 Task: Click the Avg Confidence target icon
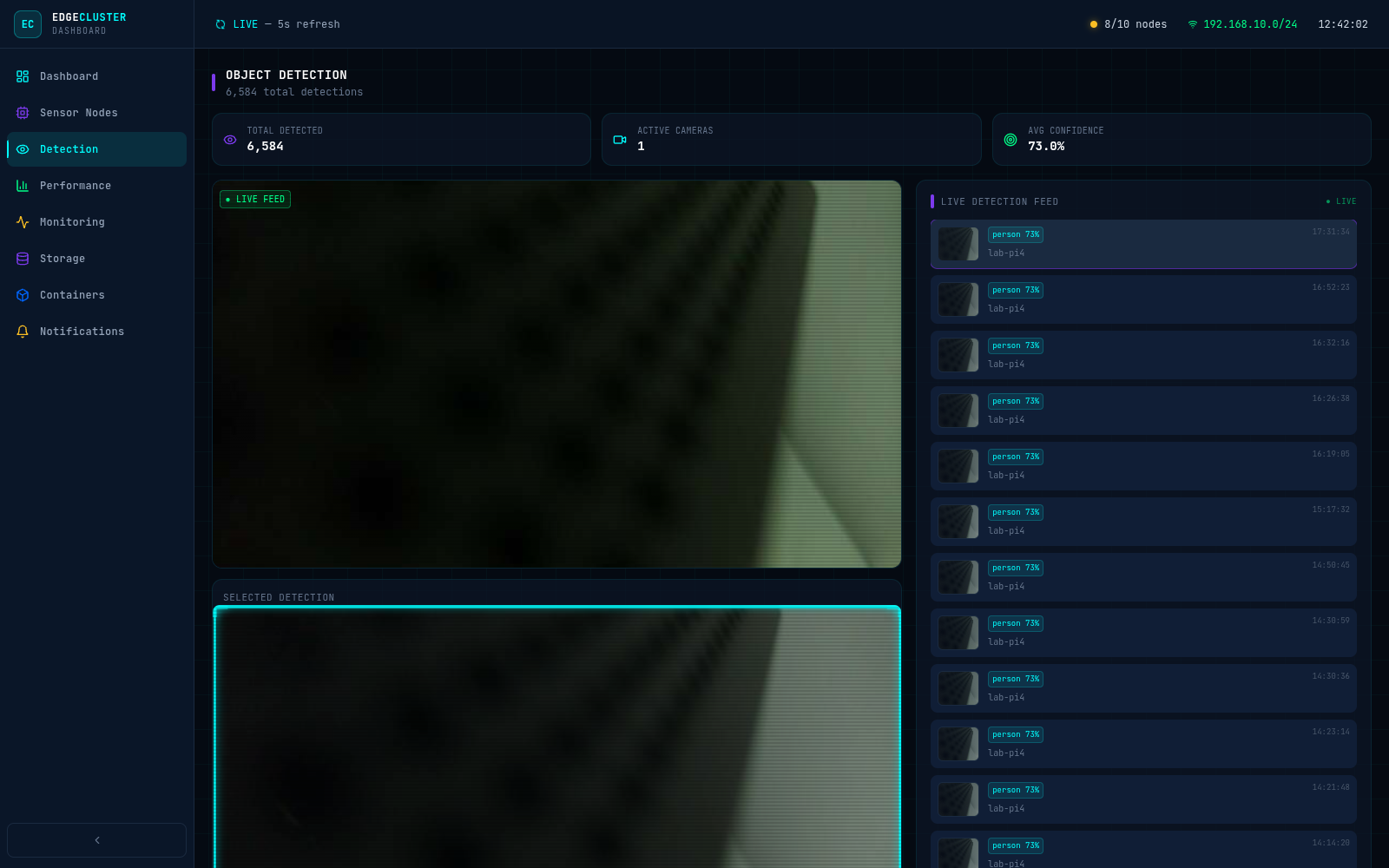pyautogui.click(x=1010, y=139)
